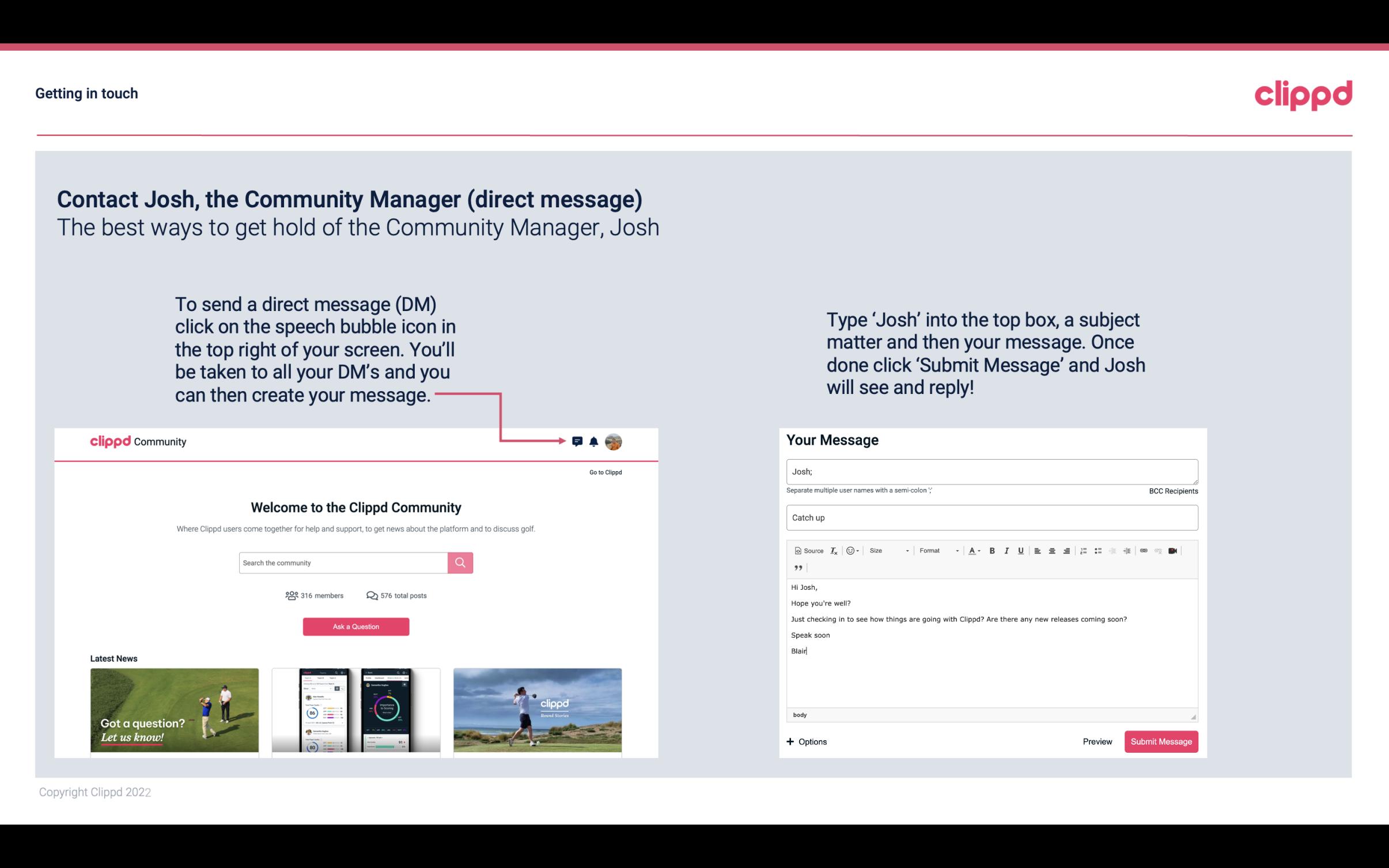The image size is (1389, 868).
Task: Click the blockquote icon in message toolbar
Action: pyautogui.click(x=797, y=568)
